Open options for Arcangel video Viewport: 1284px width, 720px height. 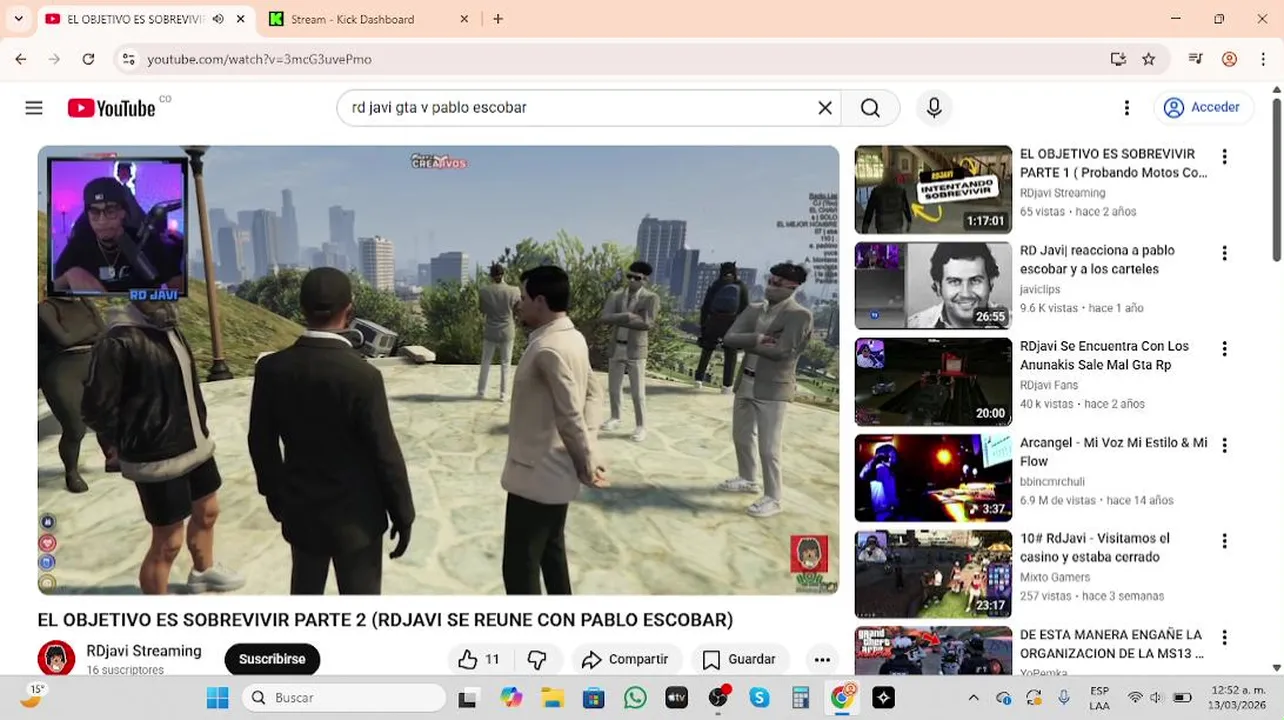pos(1224,445)
